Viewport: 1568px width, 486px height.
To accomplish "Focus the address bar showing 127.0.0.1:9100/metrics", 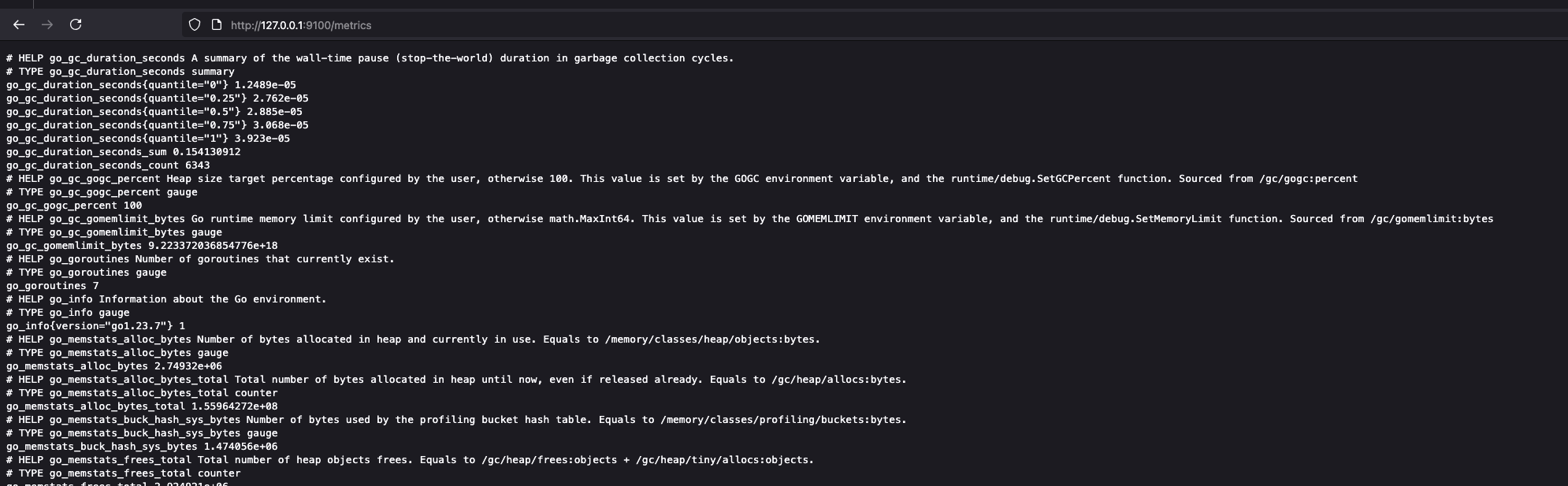I will (552, 25).
